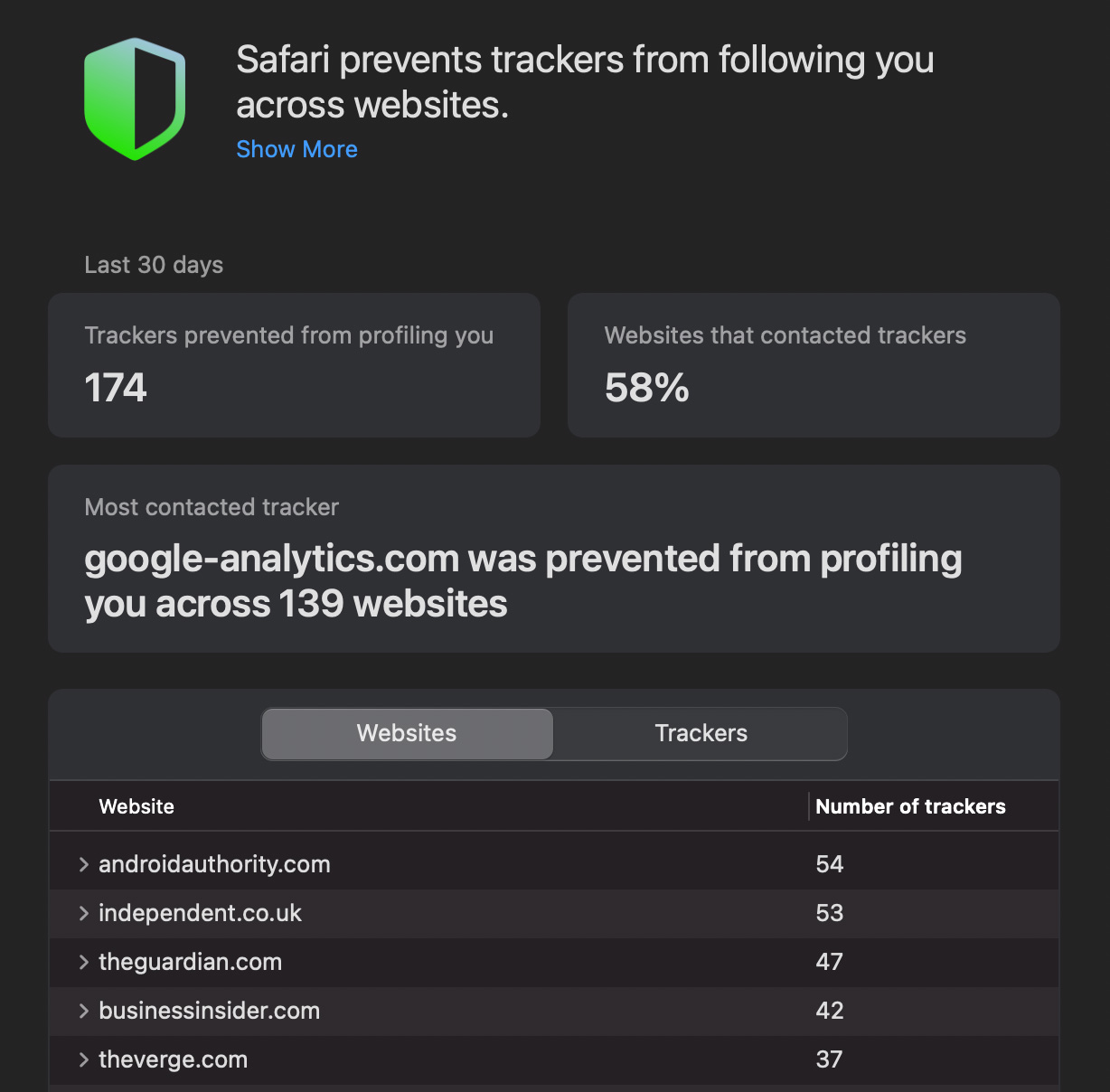Sort by Number of trackers column

[910, 806]
